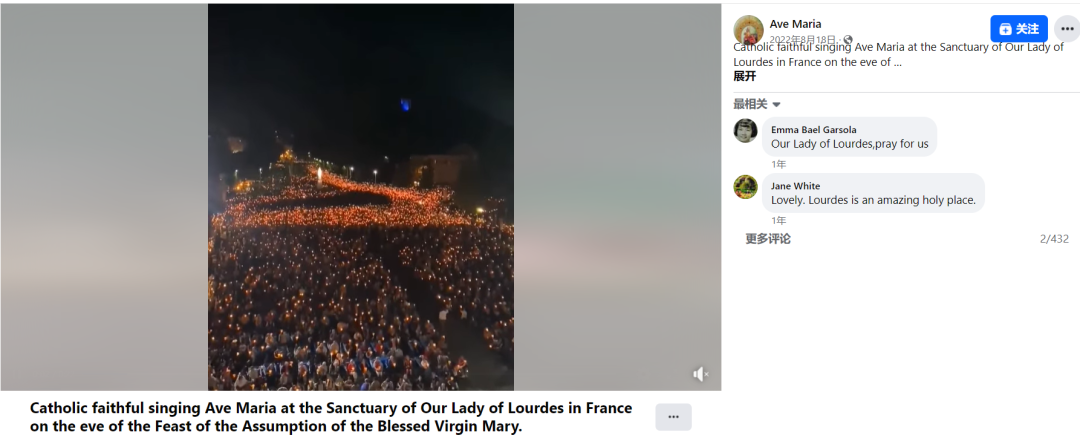Click timestamp 1年 under Jane's comment
This screenshot has height=441, width=1080.
[778, 220]
